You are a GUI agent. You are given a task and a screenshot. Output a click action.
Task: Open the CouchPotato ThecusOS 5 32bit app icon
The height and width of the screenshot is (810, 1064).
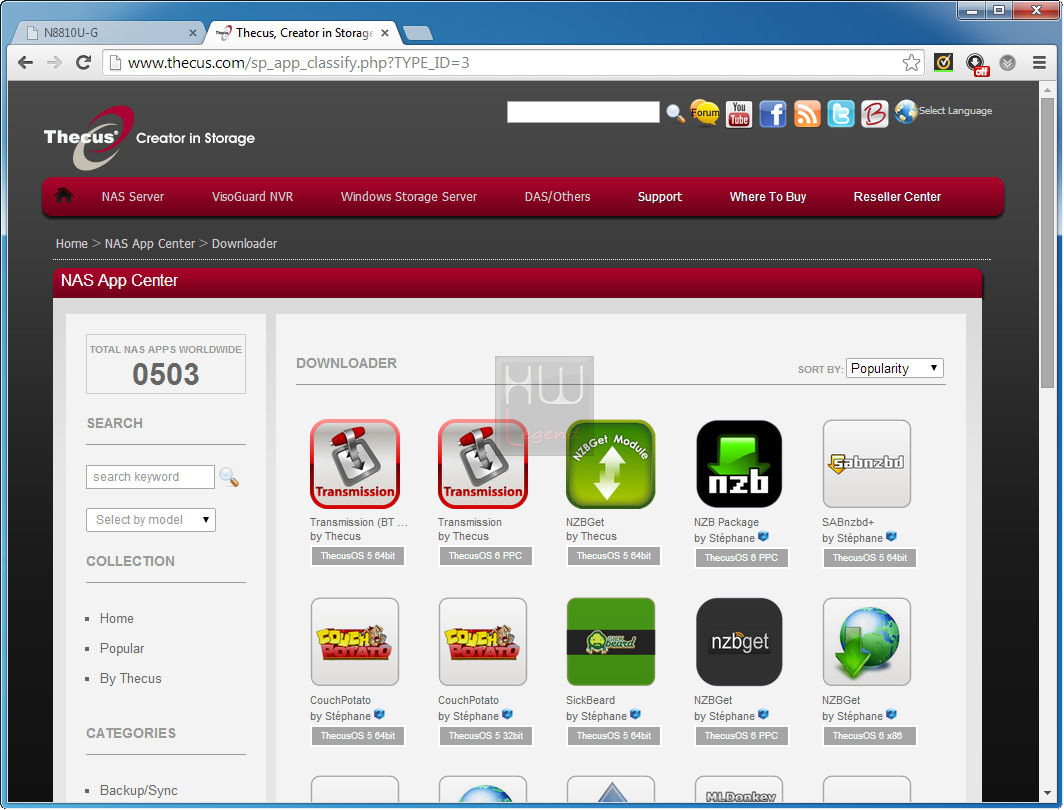482,642
